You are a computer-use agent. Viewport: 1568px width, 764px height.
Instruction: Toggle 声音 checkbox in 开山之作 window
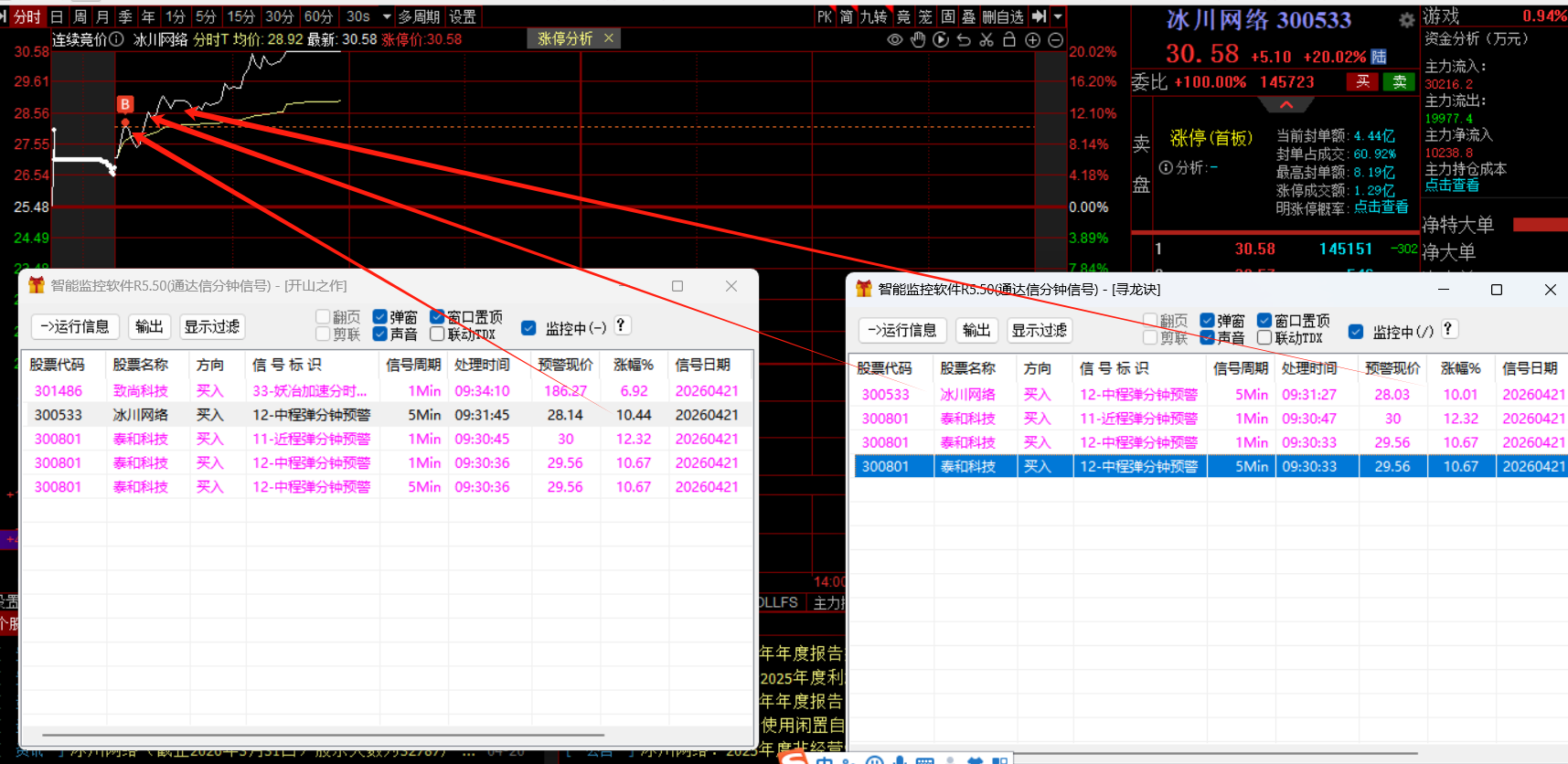point(379,334)
